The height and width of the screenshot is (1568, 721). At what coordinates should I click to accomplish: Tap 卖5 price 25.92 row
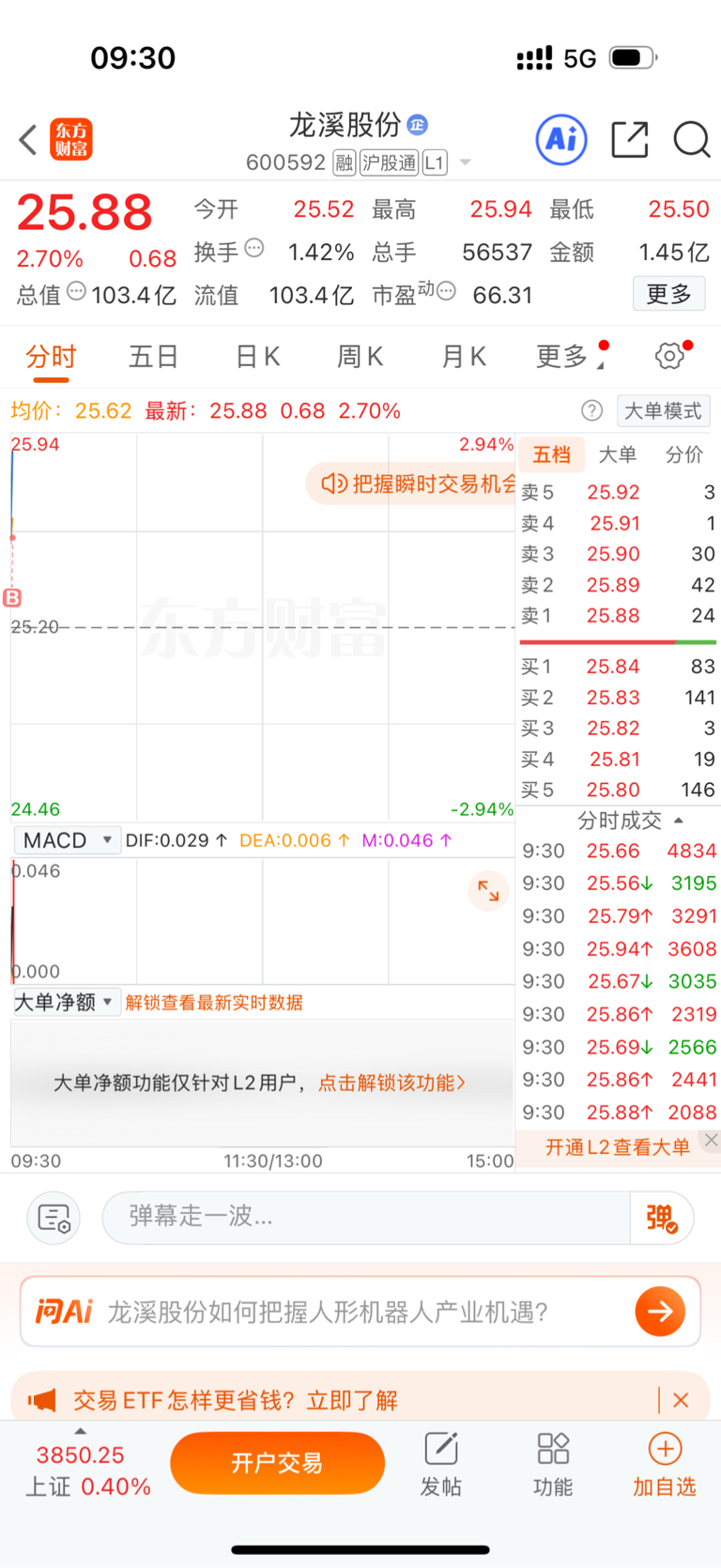619,492
